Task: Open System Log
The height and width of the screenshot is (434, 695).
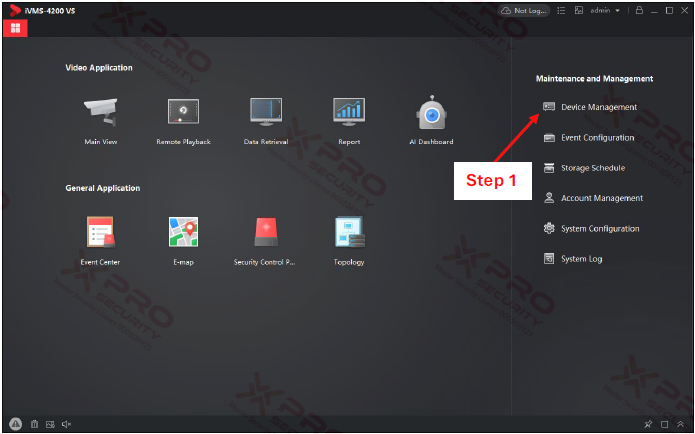Action: (x=573, y=259)
